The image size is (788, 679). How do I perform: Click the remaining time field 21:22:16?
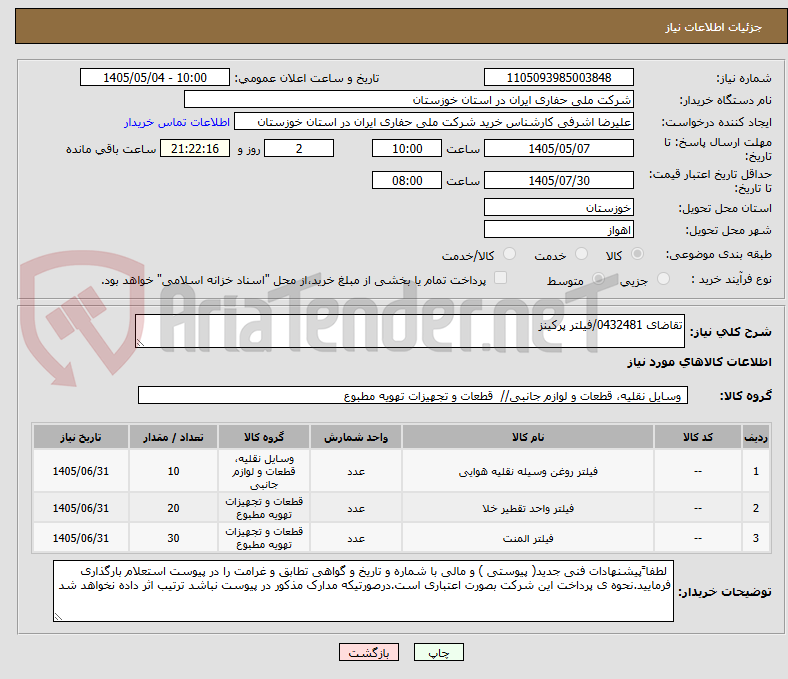pyautogui.click(x=195, y=148)
